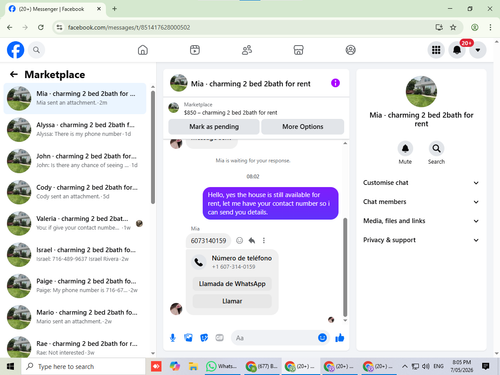Open the Facebook search icon
This screenshot has width=500, height=375.
tap(36, 50)
